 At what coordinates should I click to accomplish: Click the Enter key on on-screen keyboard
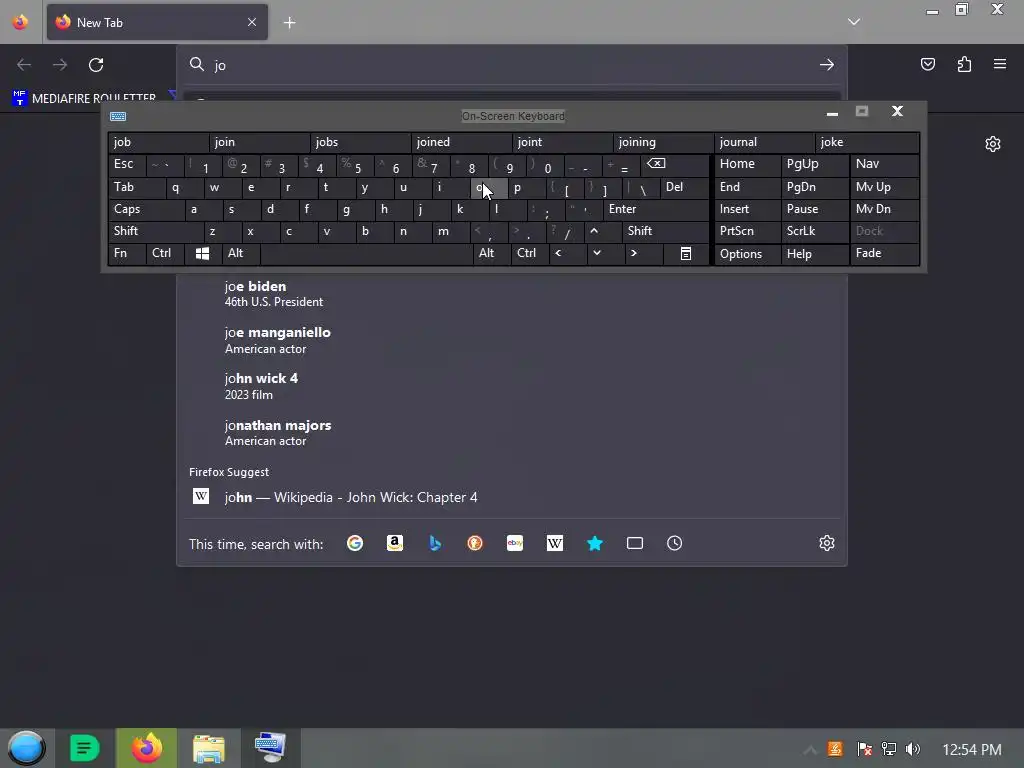tap(656, 210)
